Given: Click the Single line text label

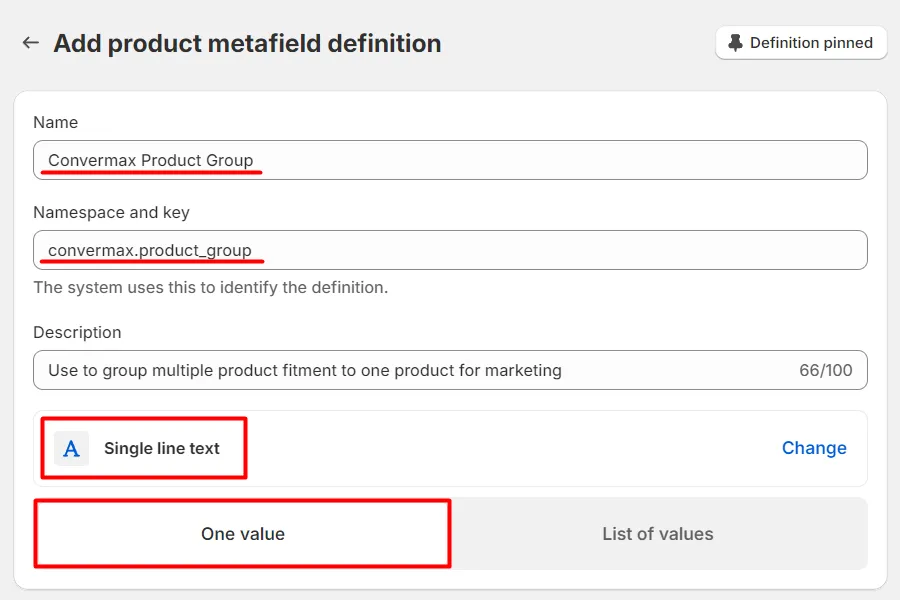Looking at the screenshot, I should coord(162,448).
